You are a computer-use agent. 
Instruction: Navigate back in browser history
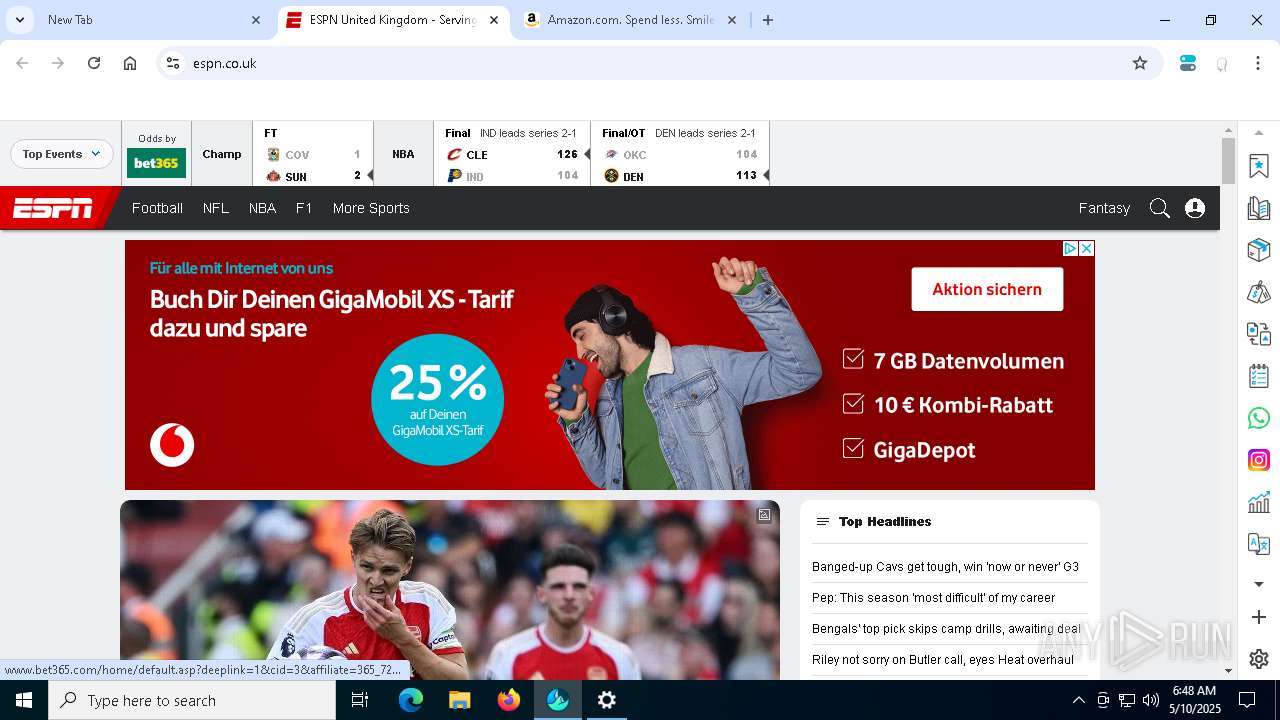point(22,63)
